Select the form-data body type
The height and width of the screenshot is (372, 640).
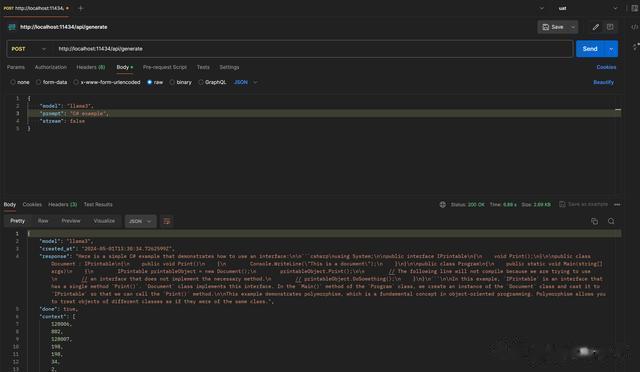pos(51,82)
